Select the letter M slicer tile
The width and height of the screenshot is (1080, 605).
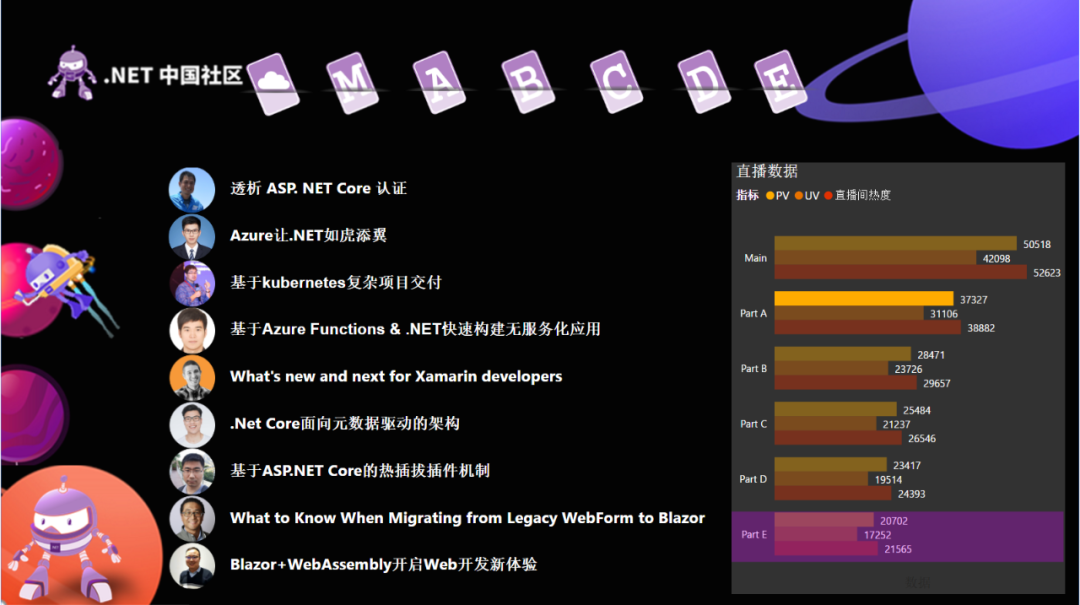click(x=353, y=83)
